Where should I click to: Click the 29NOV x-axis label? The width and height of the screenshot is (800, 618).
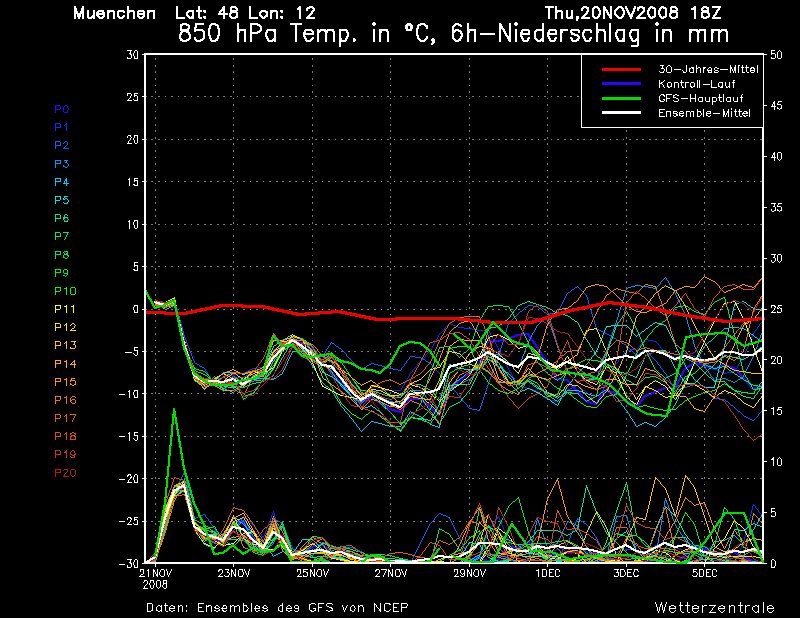pos(469,574)
